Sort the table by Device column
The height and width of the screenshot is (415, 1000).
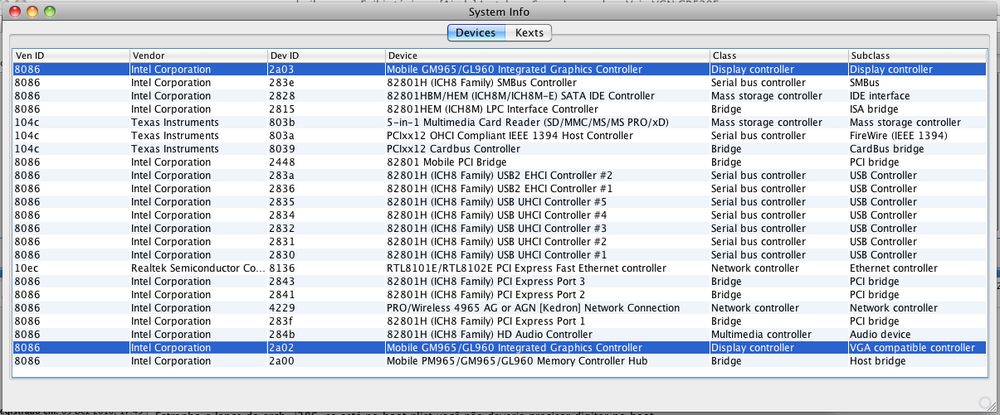coord(546,56)
